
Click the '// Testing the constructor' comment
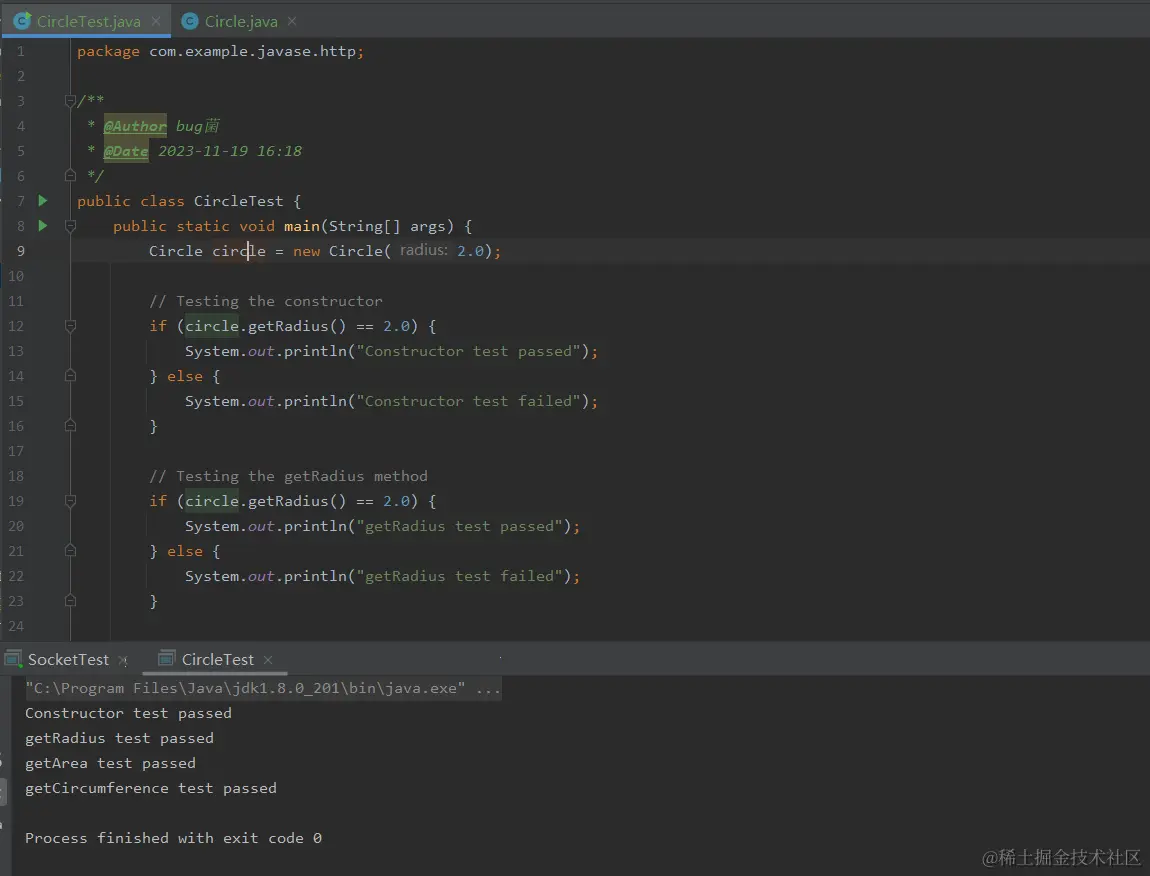[x=265, y=302]
